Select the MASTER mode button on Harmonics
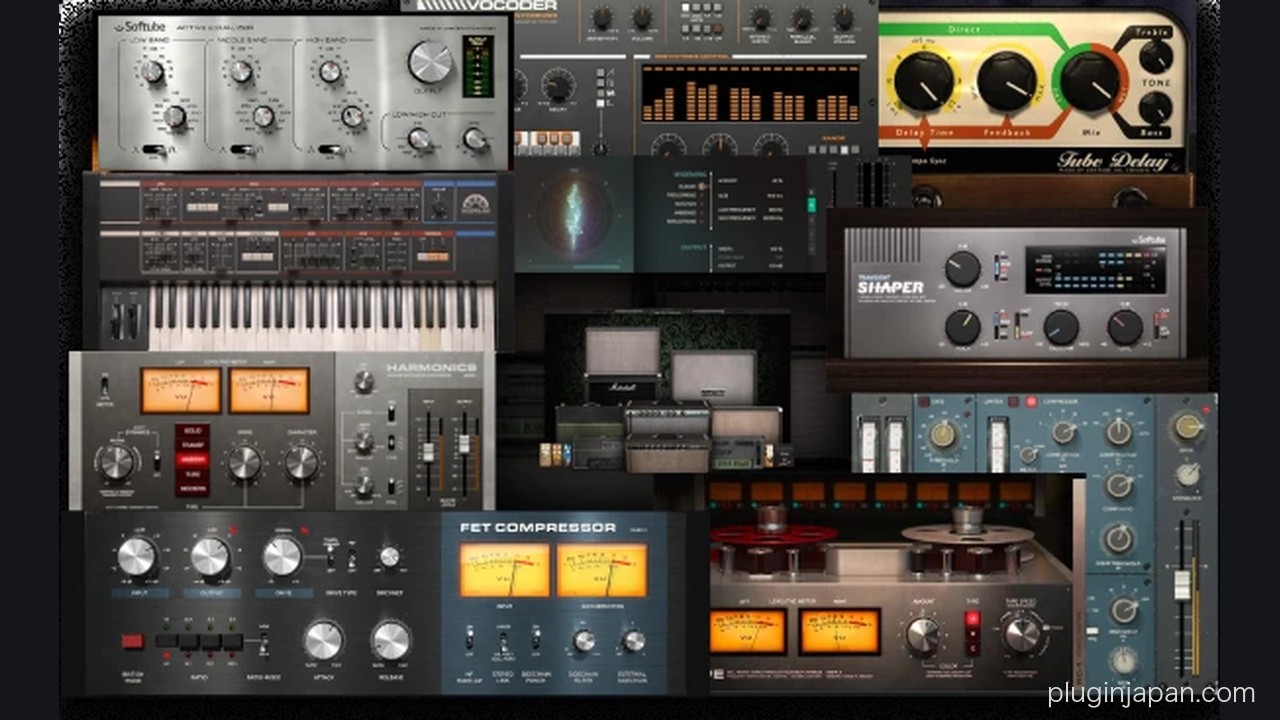 tap(191, 460)
